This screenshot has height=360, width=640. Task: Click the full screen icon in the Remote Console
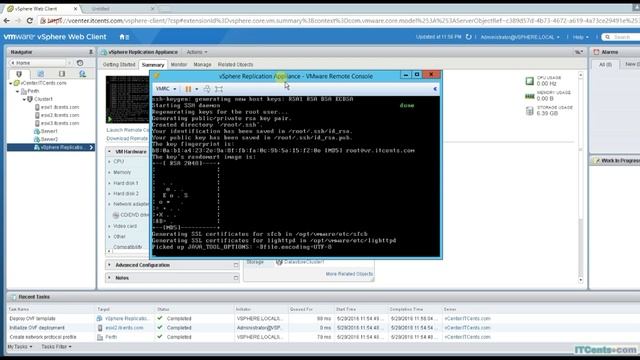[x=219, y=89]
